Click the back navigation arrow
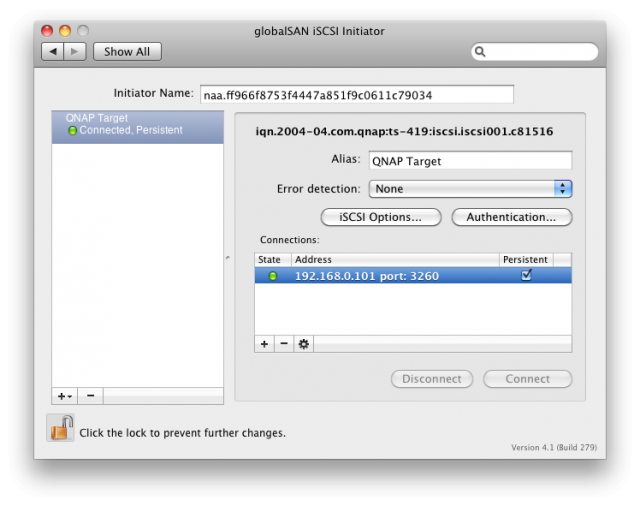Viewport: 640px width, 506px height. coord(53,52)
